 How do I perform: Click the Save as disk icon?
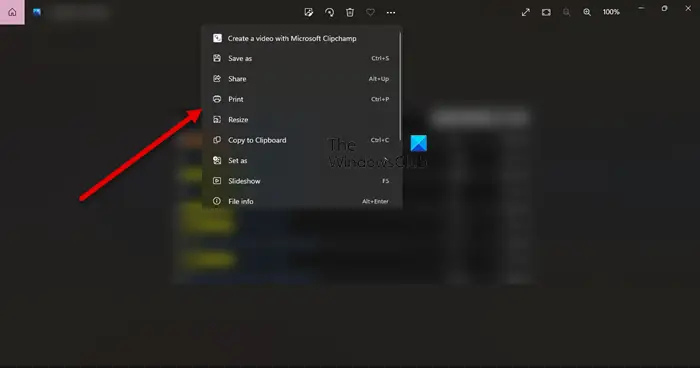[217, 58]
